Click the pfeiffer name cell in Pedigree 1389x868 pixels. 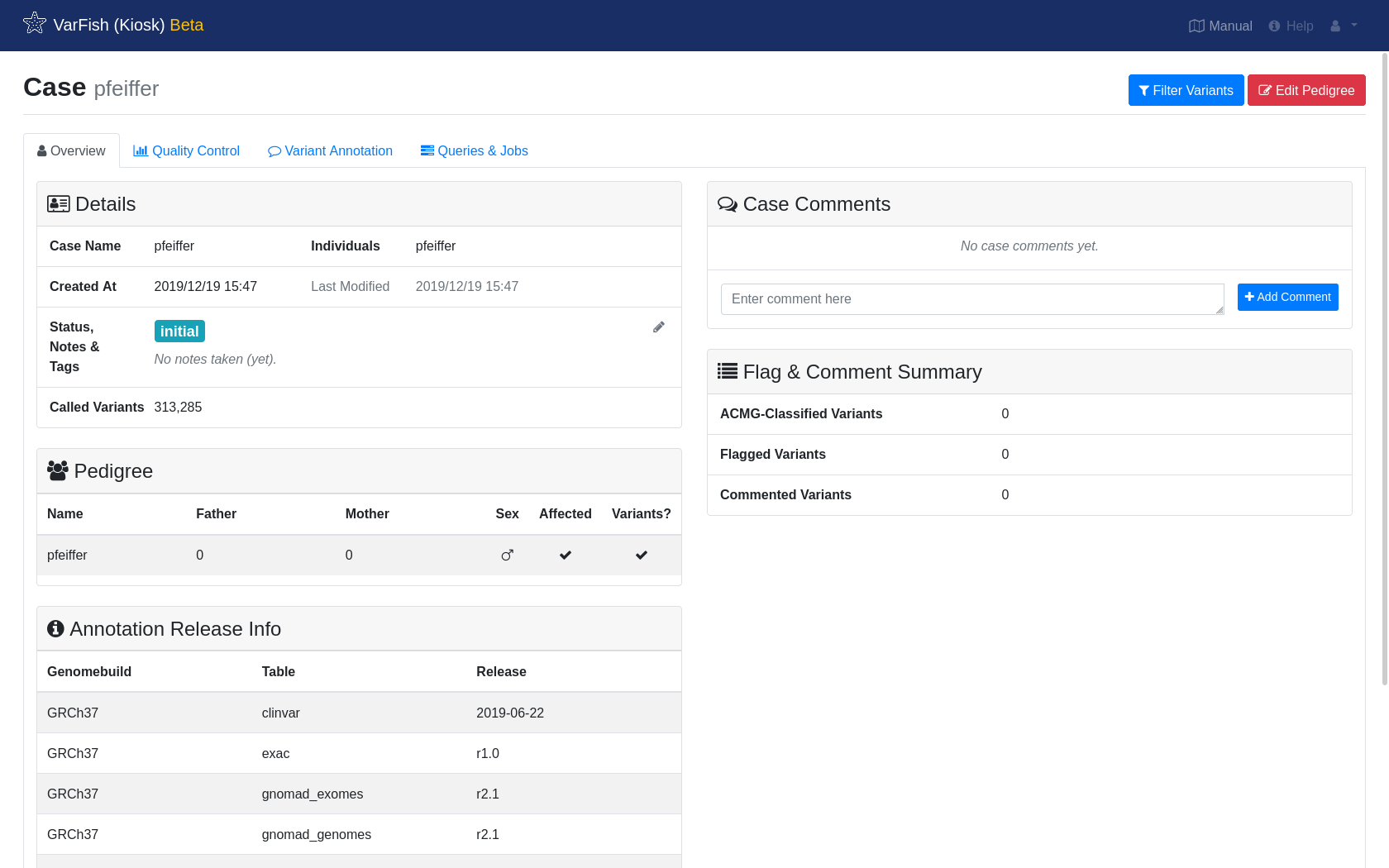(67, 556)
